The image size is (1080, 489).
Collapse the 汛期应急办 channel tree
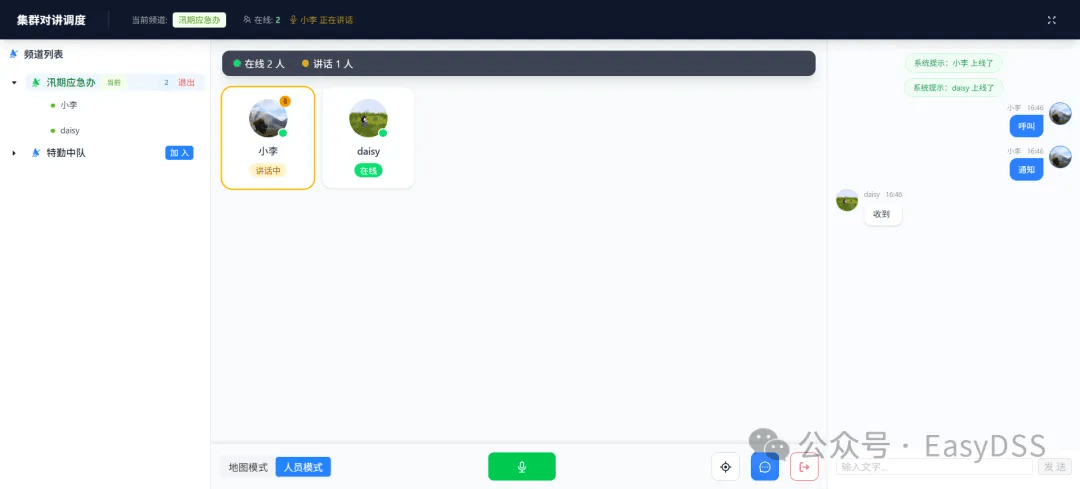(14, 83)
